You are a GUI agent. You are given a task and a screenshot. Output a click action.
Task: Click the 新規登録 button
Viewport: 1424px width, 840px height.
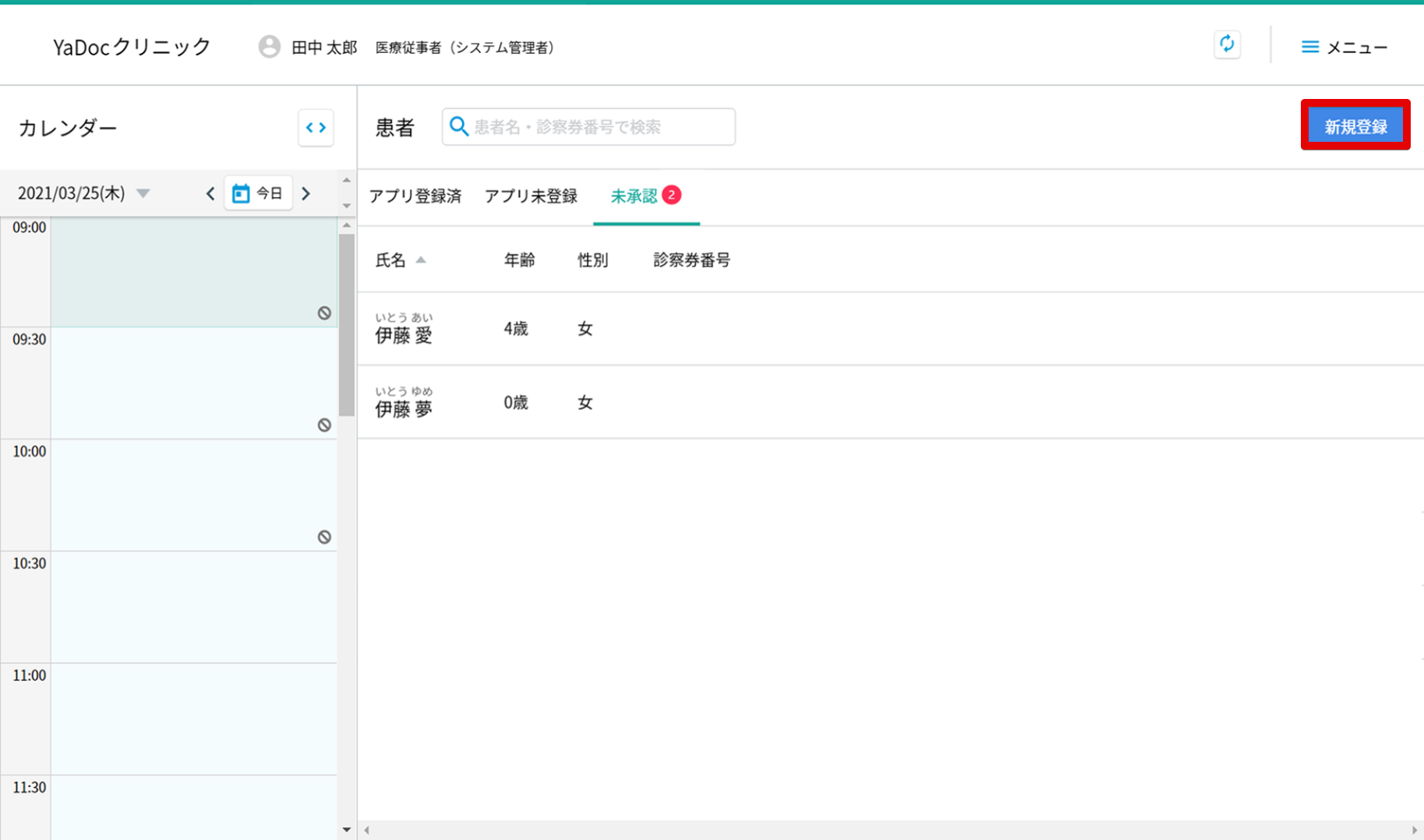click(x=1355, y=126)
